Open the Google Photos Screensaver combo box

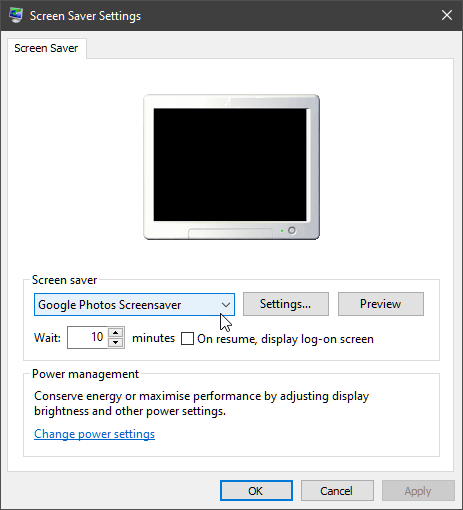(134, 305)
